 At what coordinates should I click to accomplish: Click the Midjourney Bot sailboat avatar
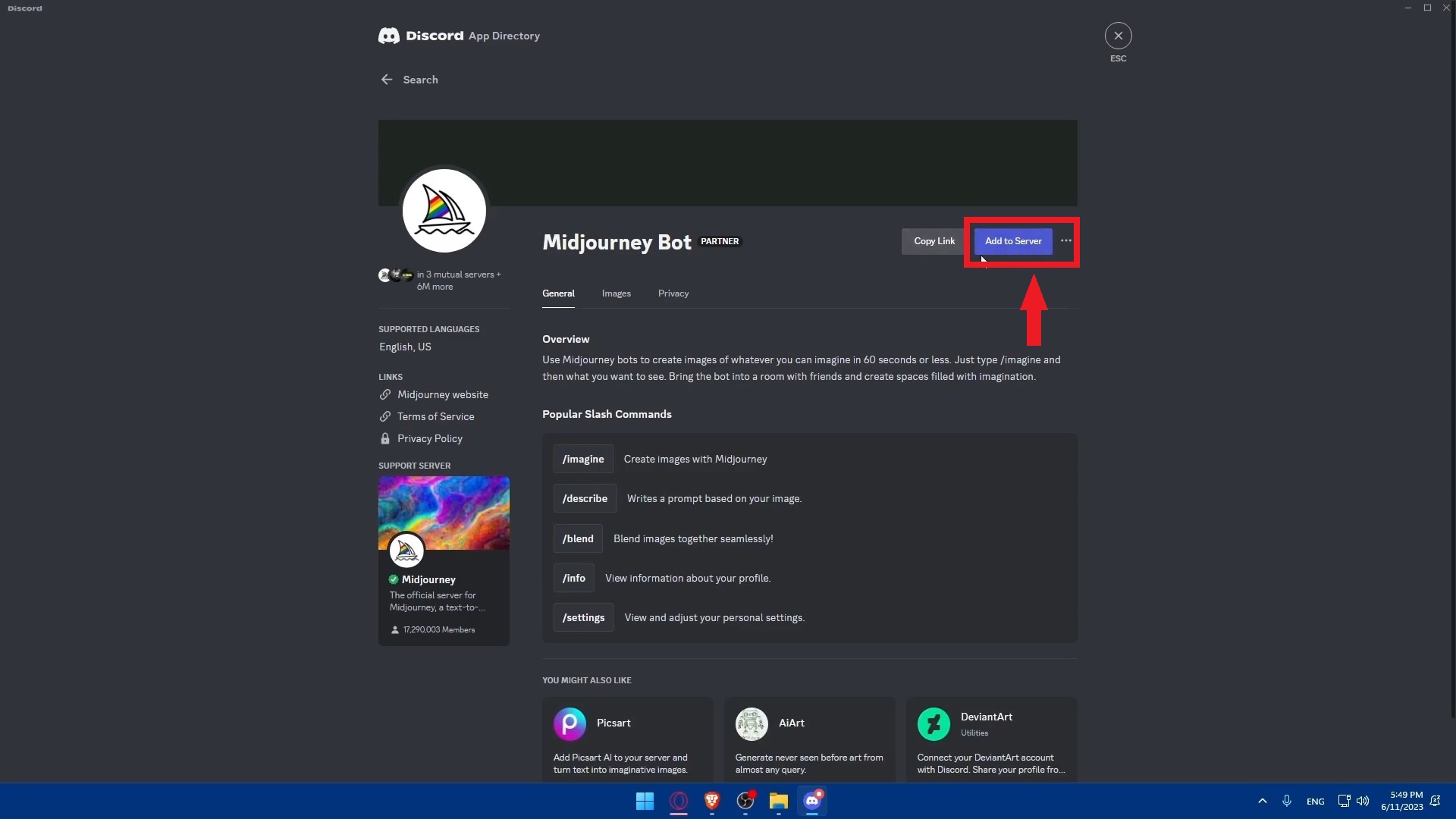444,210
